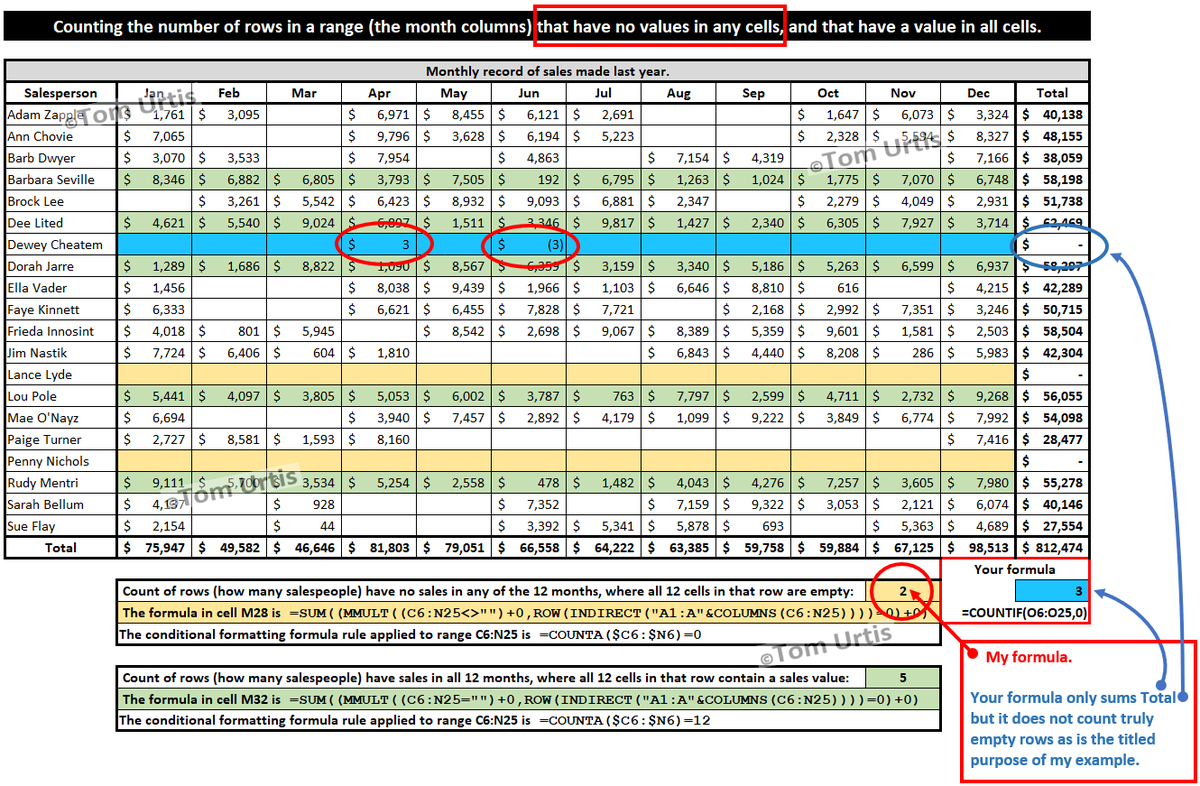This screenshot has width=1200, height=786.
Task: Select the Dec column header
Action: 979,93
